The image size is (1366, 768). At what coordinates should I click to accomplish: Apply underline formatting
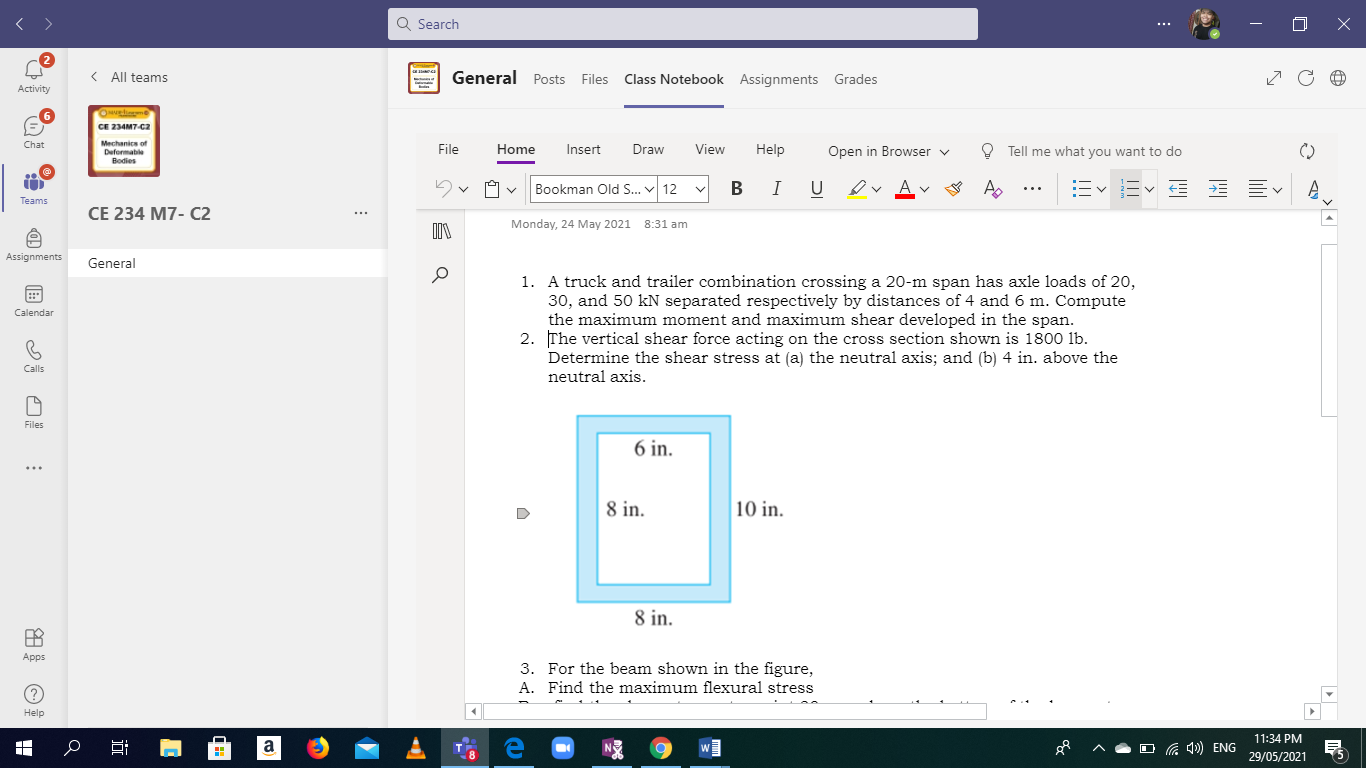(816, 188)
